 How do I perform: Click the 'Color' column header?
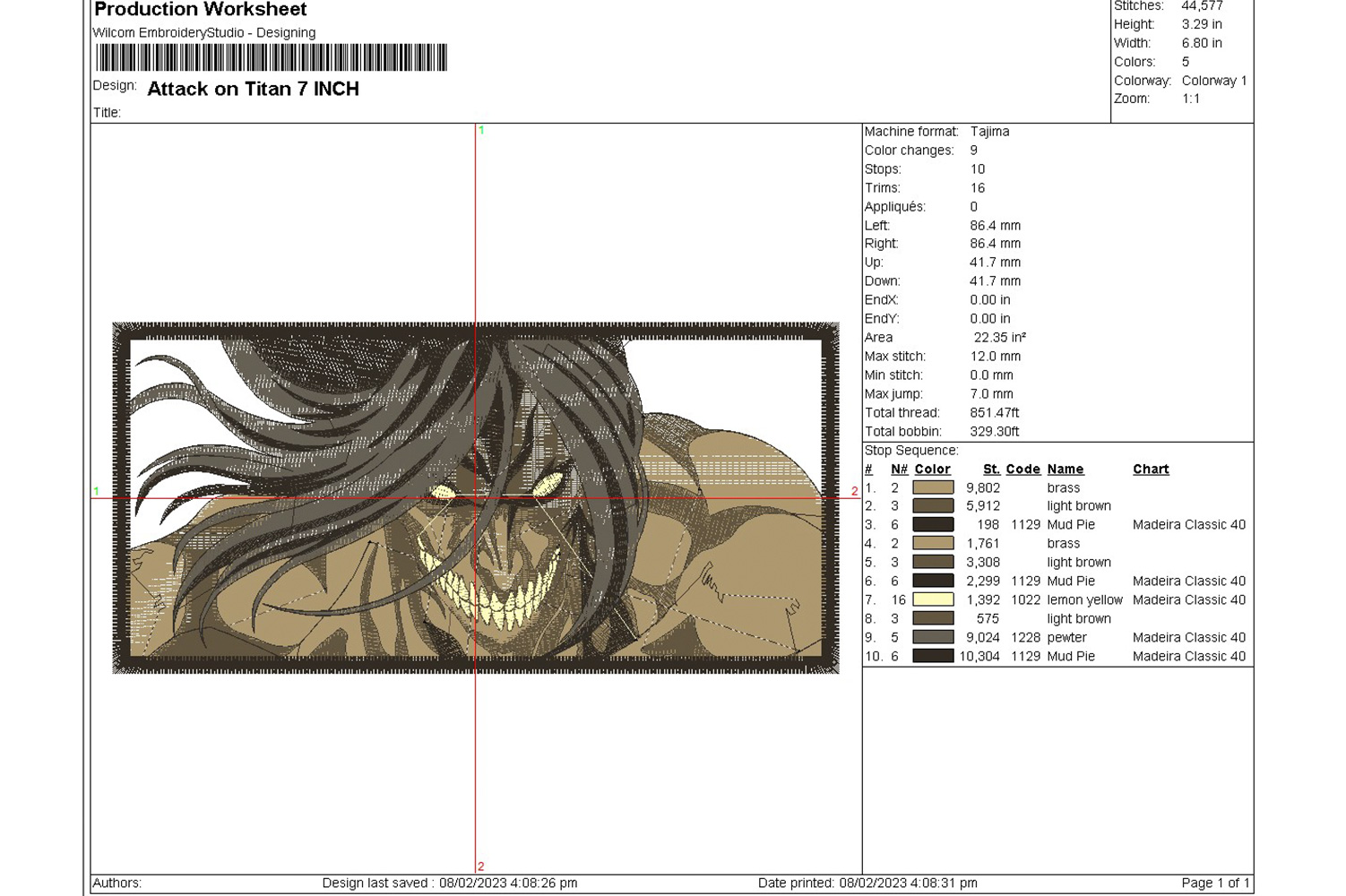(x=932, y=470)
